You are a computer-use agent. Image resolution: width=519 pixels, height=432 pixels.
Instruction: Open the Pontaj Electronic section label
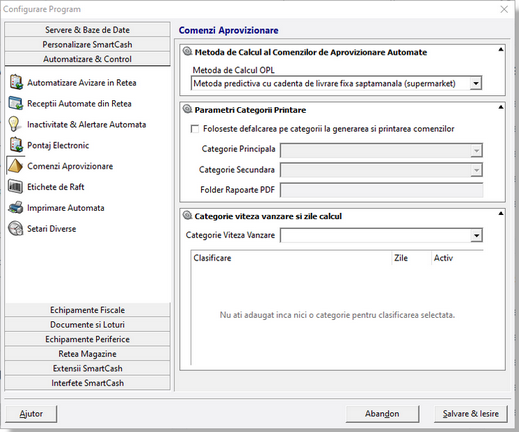pos(58,145)
